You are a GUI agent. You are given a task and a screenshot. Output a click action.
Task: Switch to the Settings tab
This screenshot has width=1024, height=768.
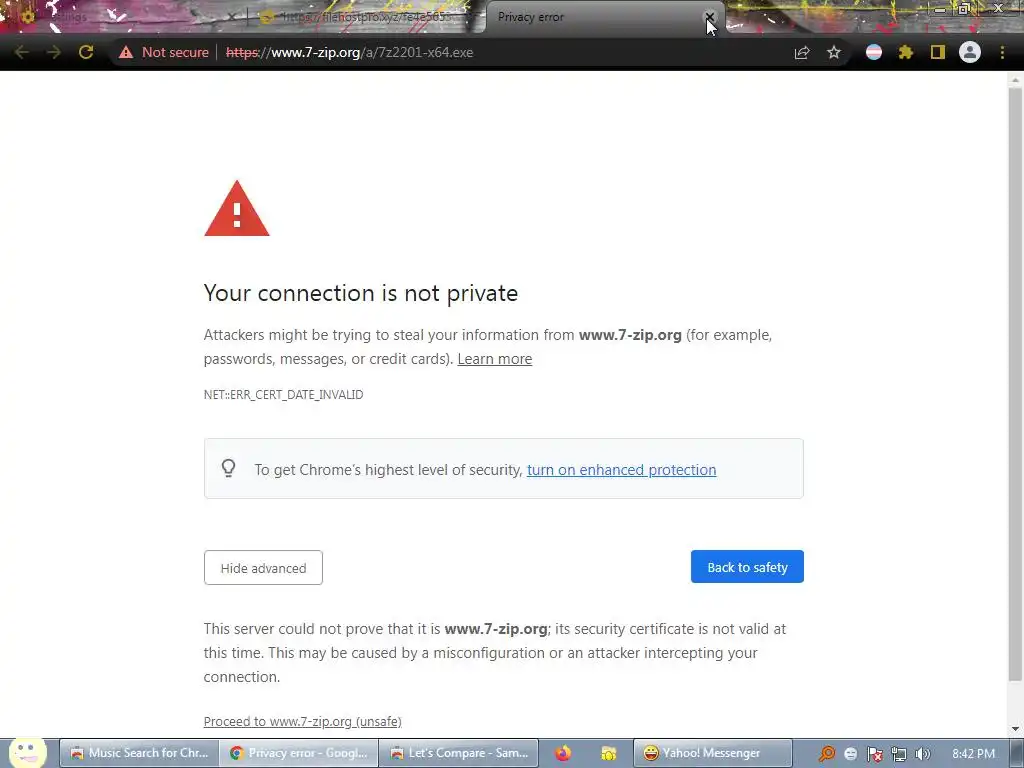118,17
